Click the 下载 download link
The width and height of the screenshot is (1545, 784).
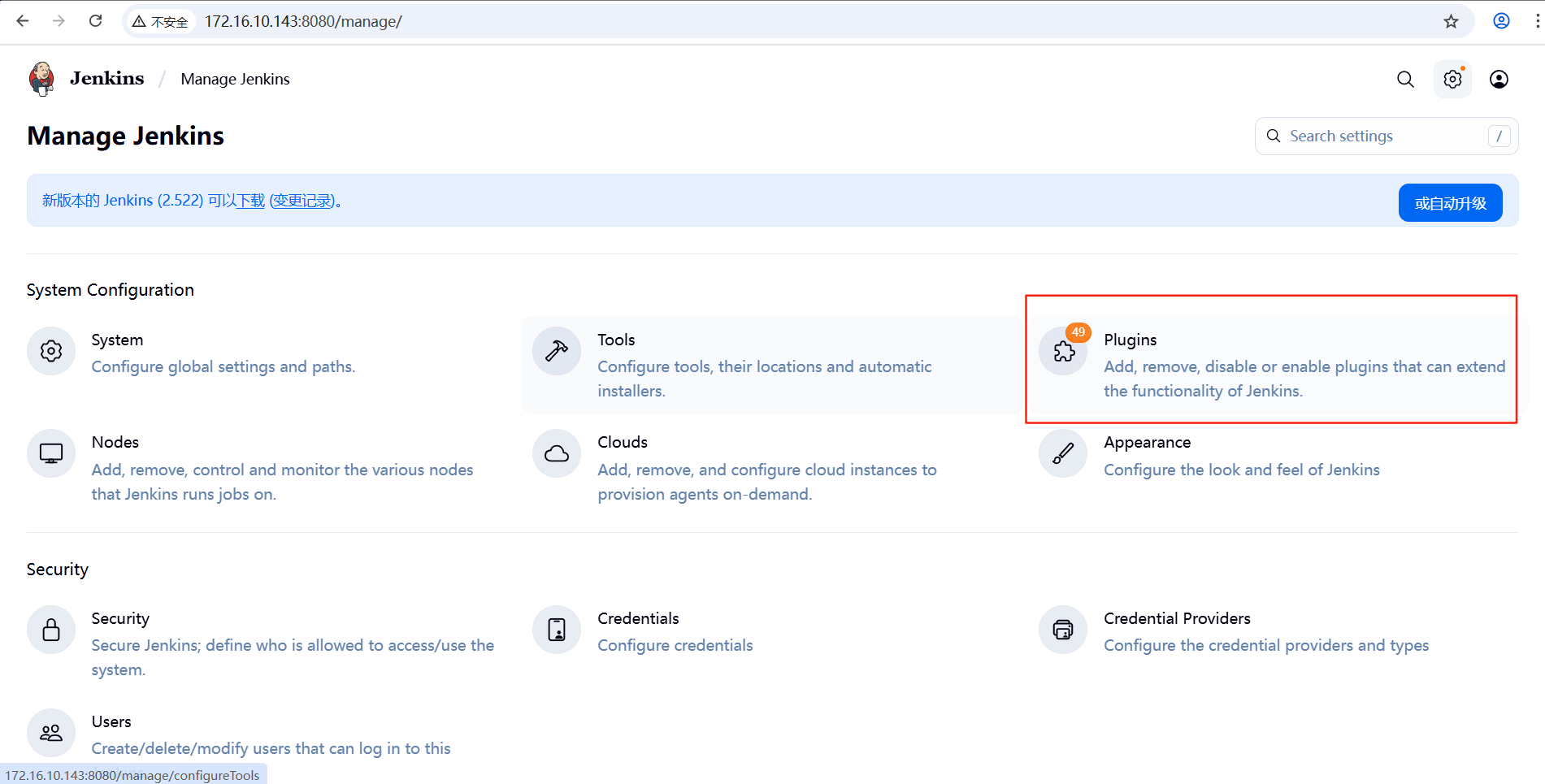(250, 201)
